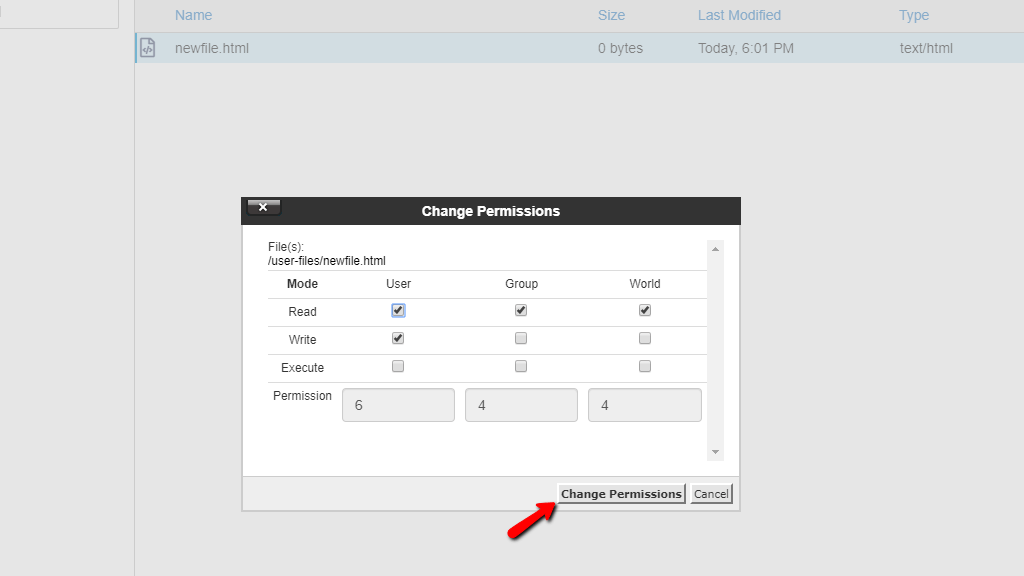The width and height of the screenshot is (1024, 576).
Task: Click the dialog scrollbar up arrow
Action: 715,249
